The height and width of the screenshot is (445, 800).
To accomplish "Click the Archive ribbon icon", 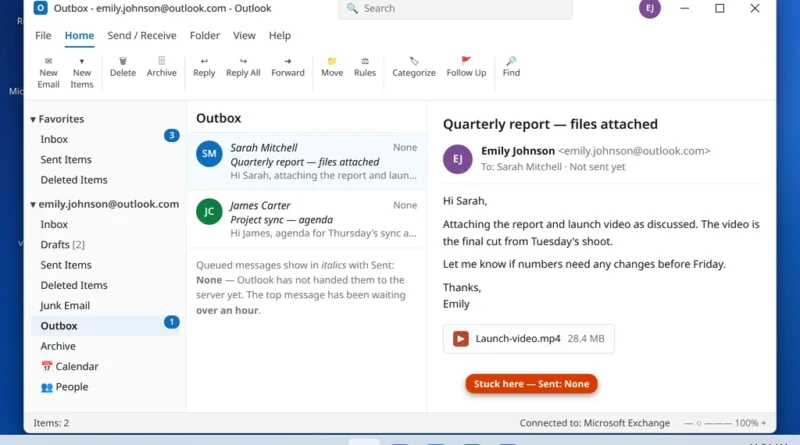I will point(161,61).
